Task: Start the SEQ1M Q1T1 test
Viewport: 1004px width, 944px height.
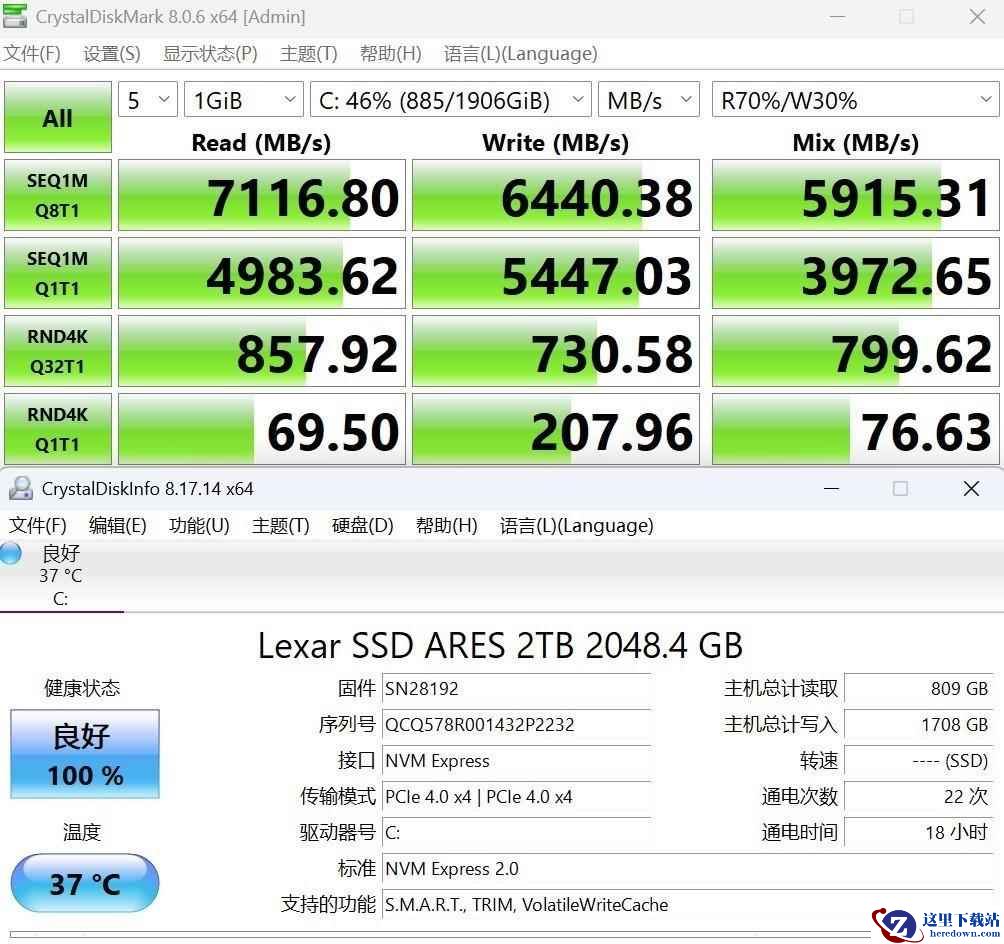Action: [x=58, y=273]
